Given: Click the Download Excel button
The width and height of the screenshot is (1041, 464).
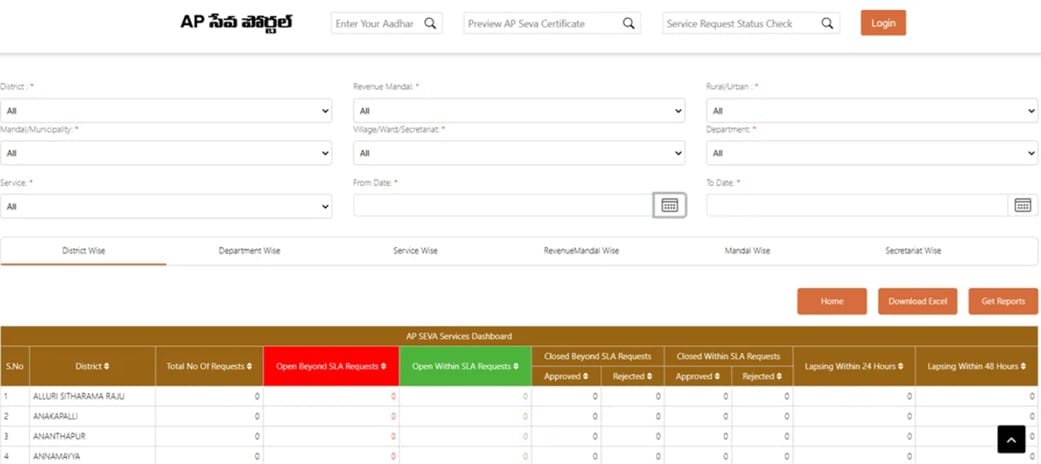Looking at the screenshot, I should [917, 301].
